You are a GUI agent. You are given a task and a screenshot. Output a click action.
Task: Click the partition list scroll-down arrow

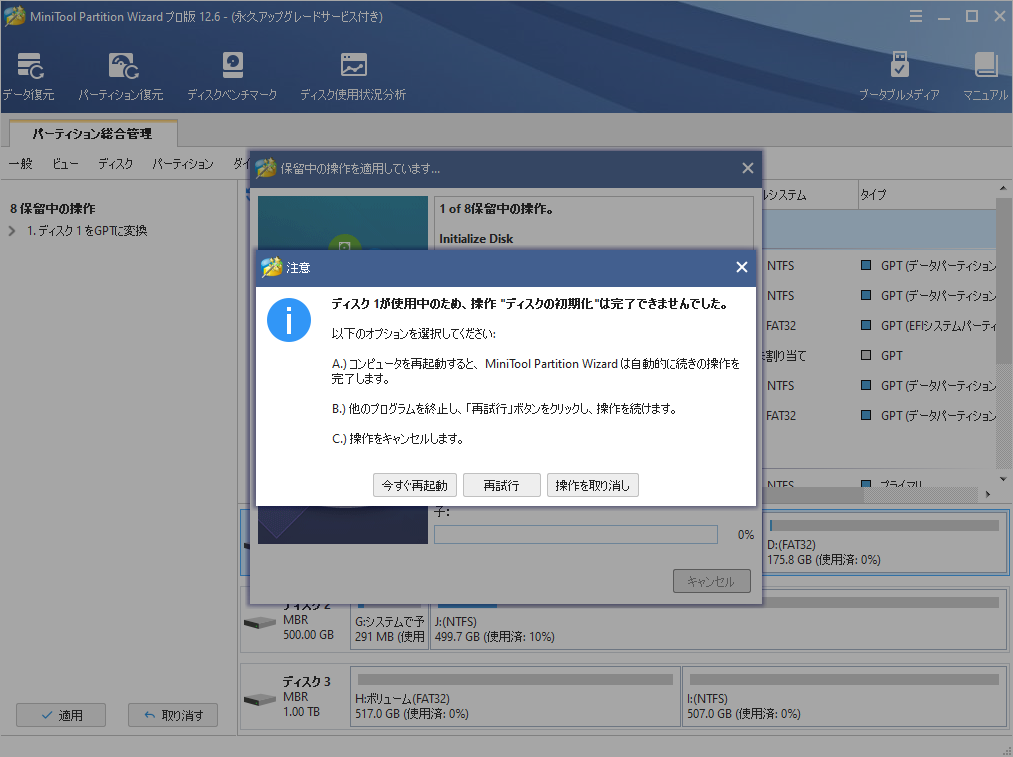pos(1003,479)
